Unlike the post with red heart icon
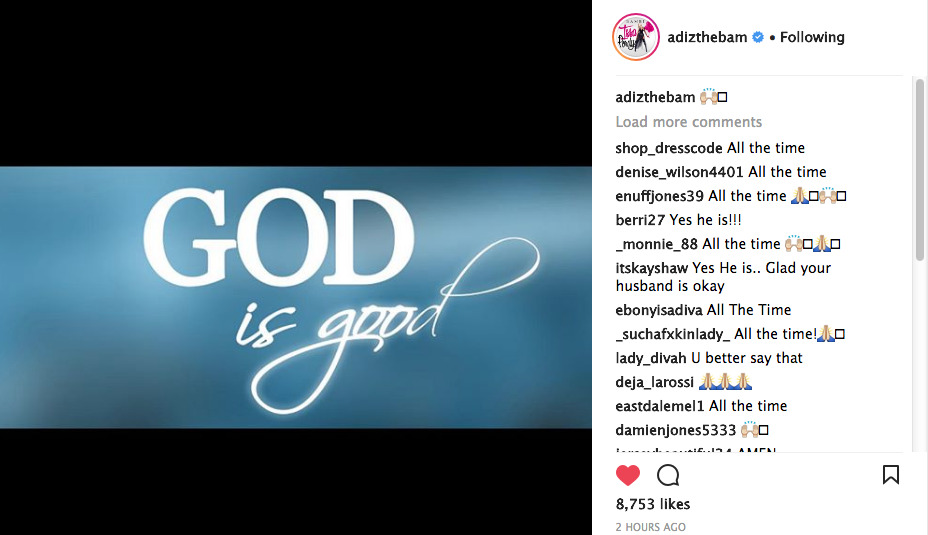Viewport: 928px width, 535px height. 627,475
